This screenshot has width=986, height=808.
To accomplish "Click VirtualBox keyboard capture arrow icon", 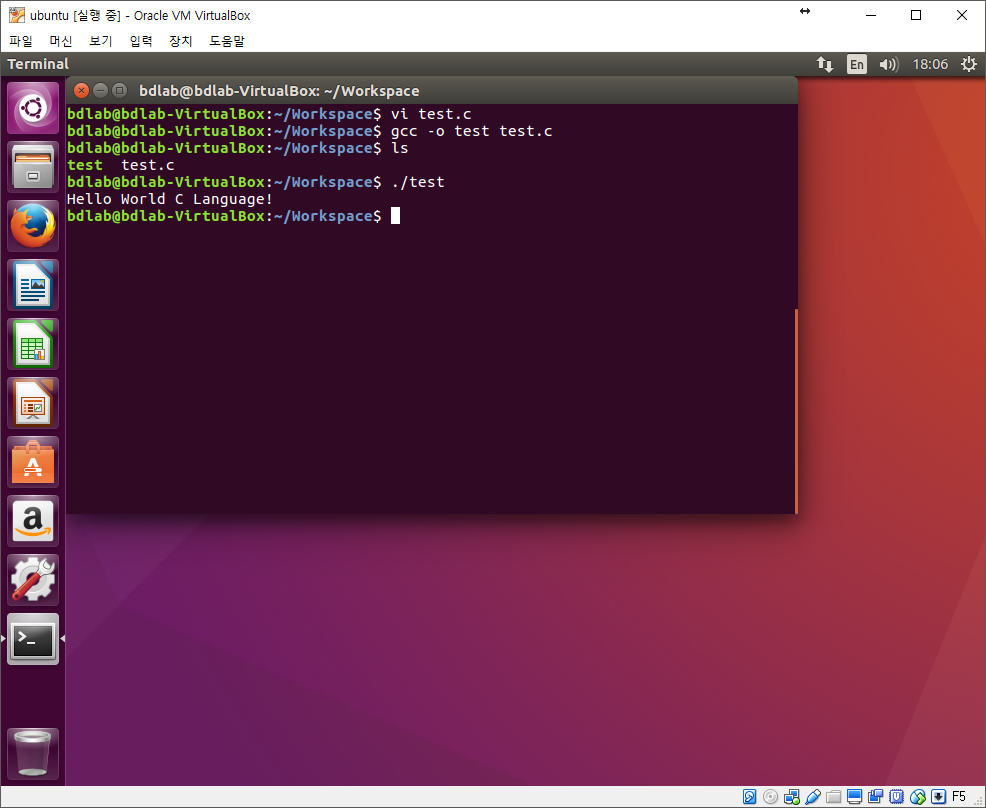I will click(x=938, y=797).
